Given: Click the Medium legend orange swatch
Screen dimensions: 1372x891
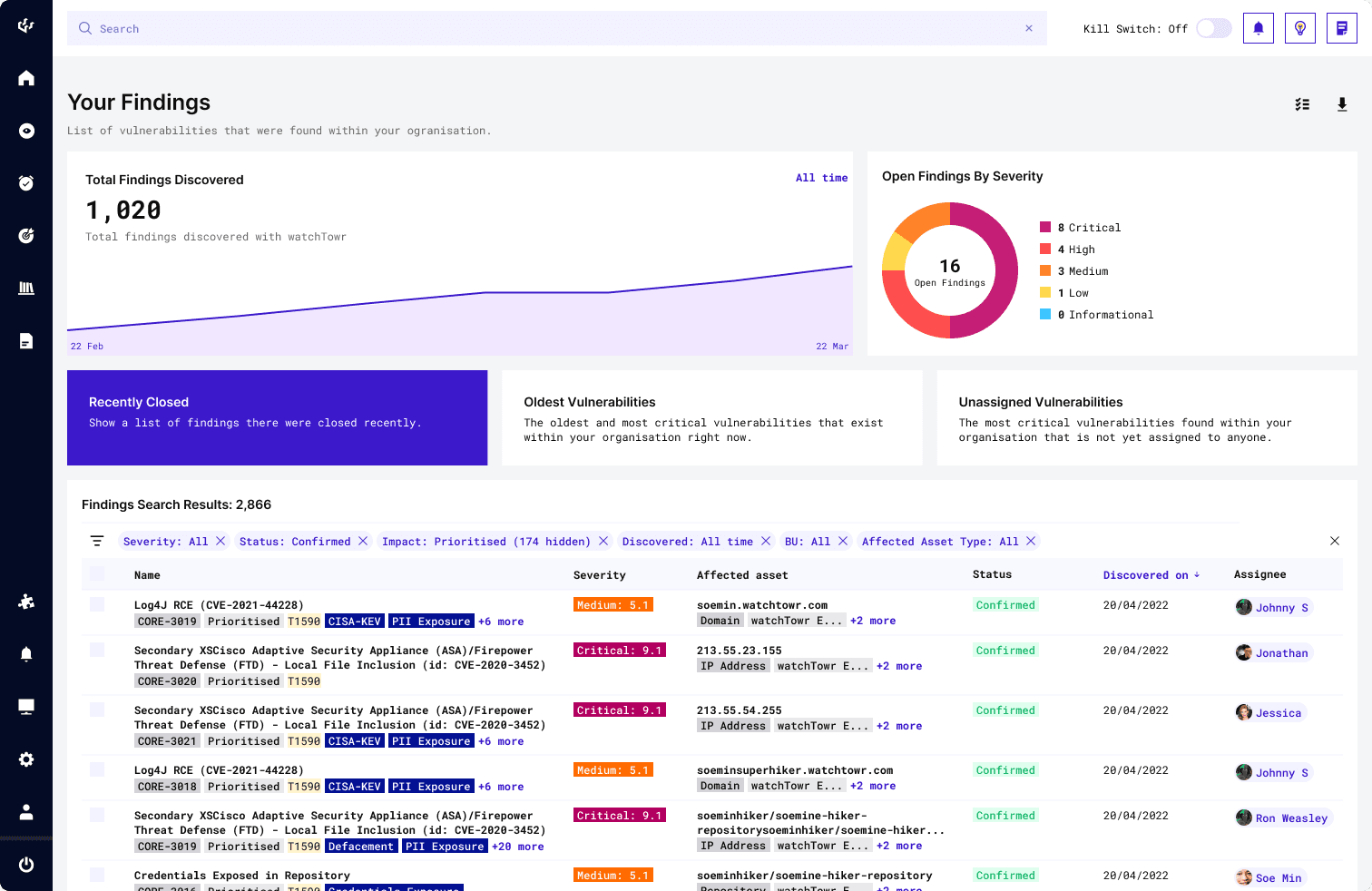Looking at the screenshot, I should click(1045, 270).
